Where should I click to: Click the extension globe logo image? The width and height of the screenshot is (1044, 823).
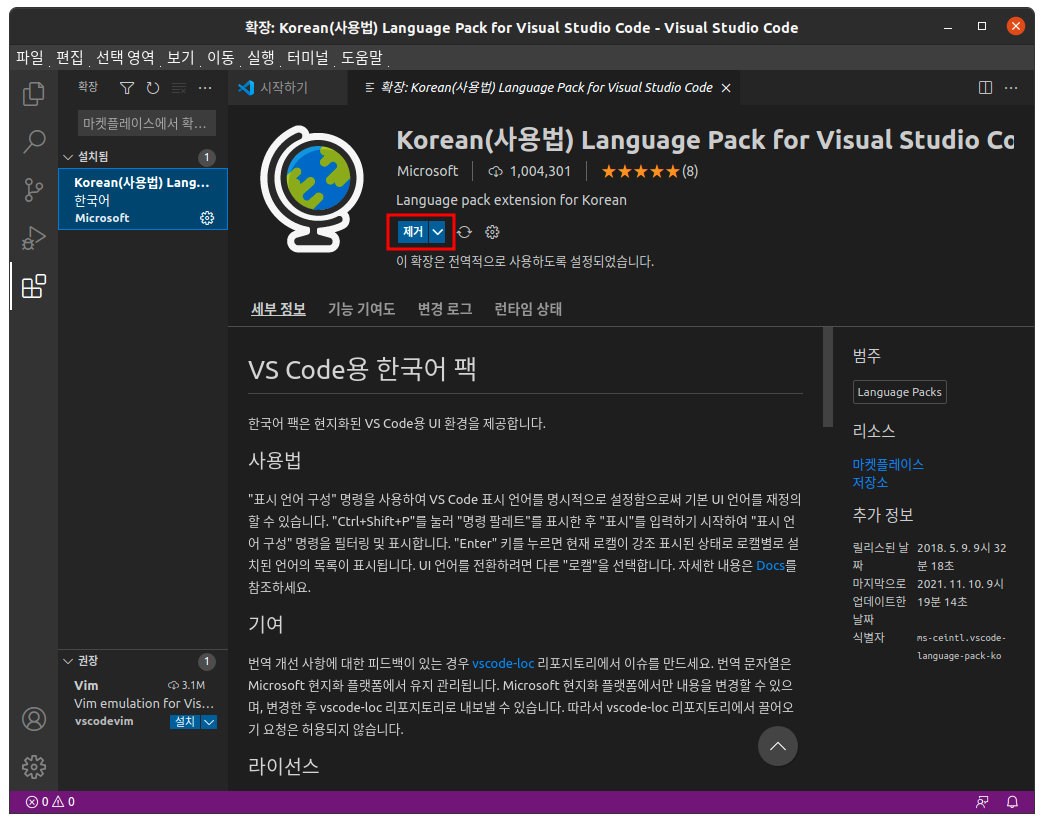point(312,189)
